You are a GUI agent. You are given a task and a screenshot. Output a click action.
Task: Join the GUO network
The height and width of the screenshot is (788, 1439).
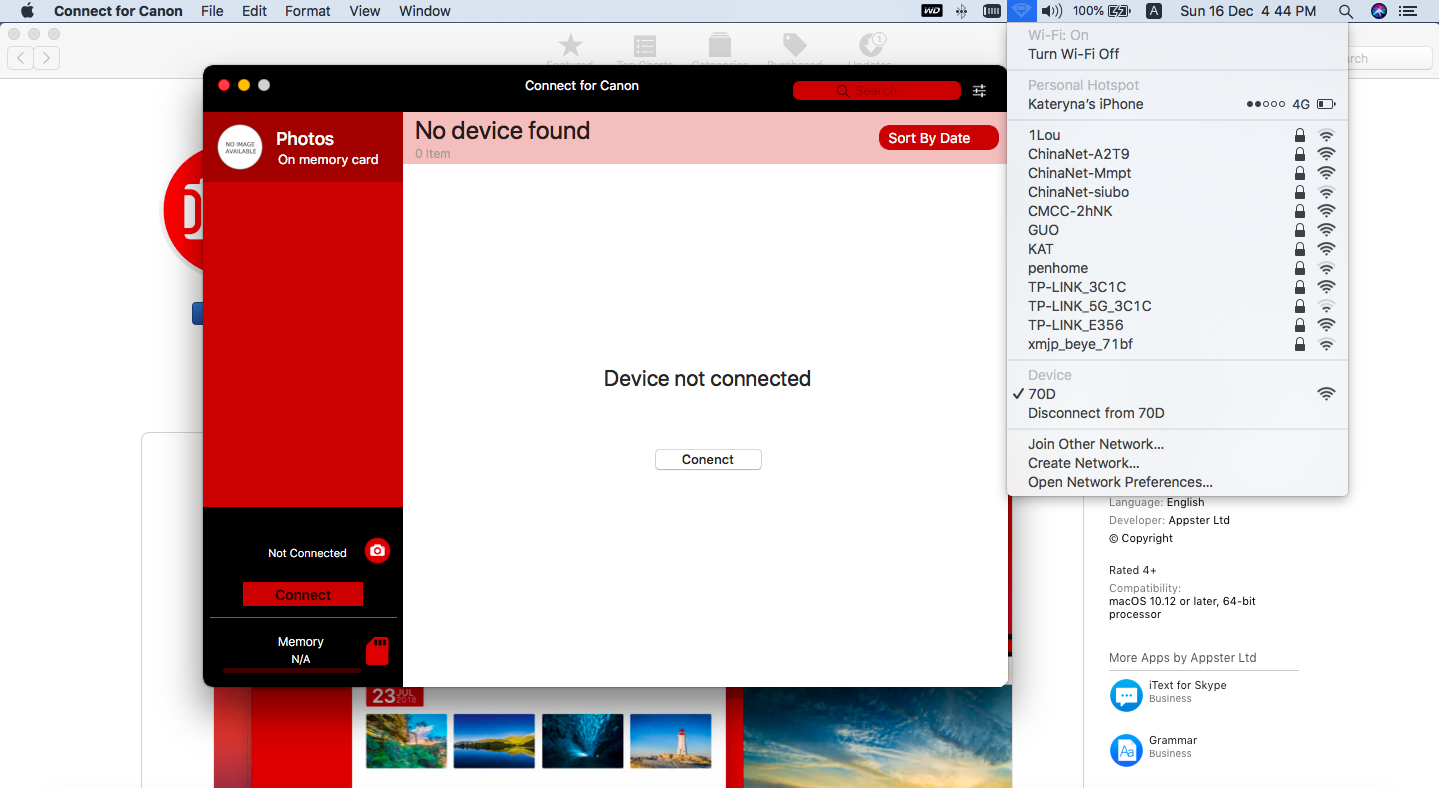1177,230
